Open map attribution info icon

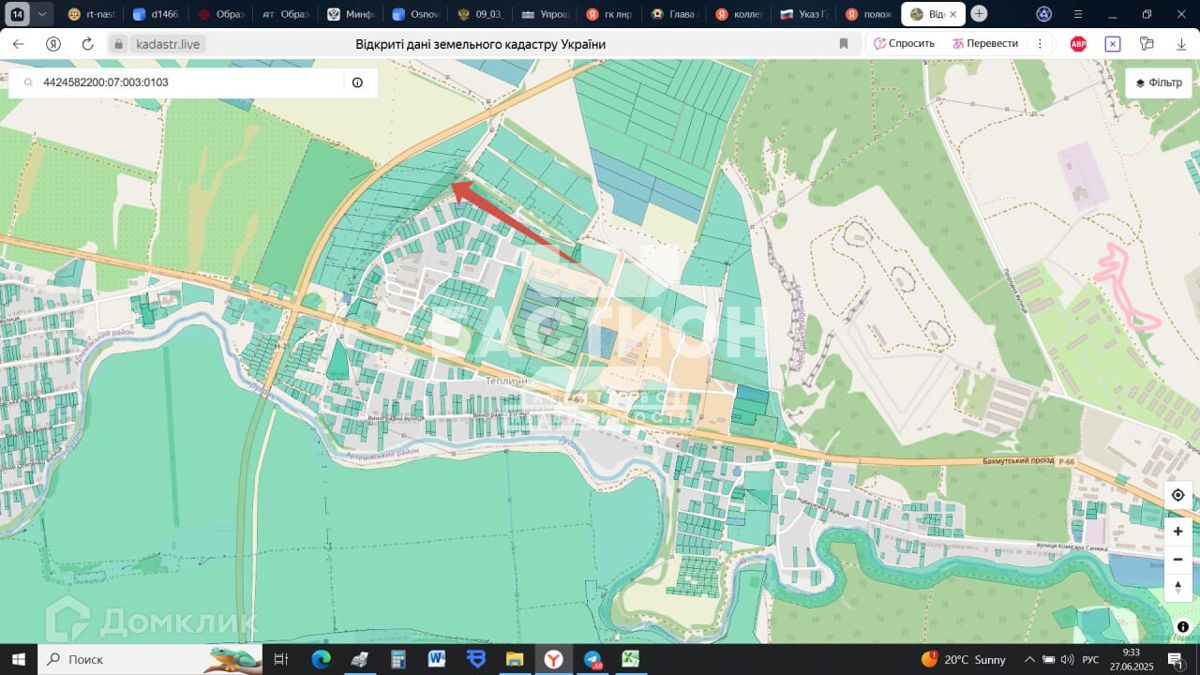point(1183,627)
